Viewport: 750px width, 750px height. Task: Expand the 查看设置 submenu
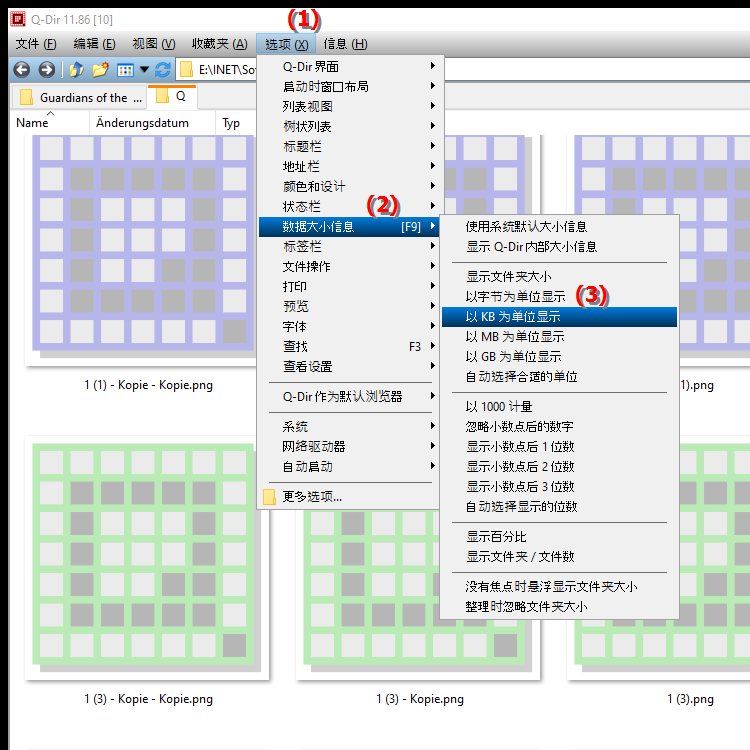349,366
